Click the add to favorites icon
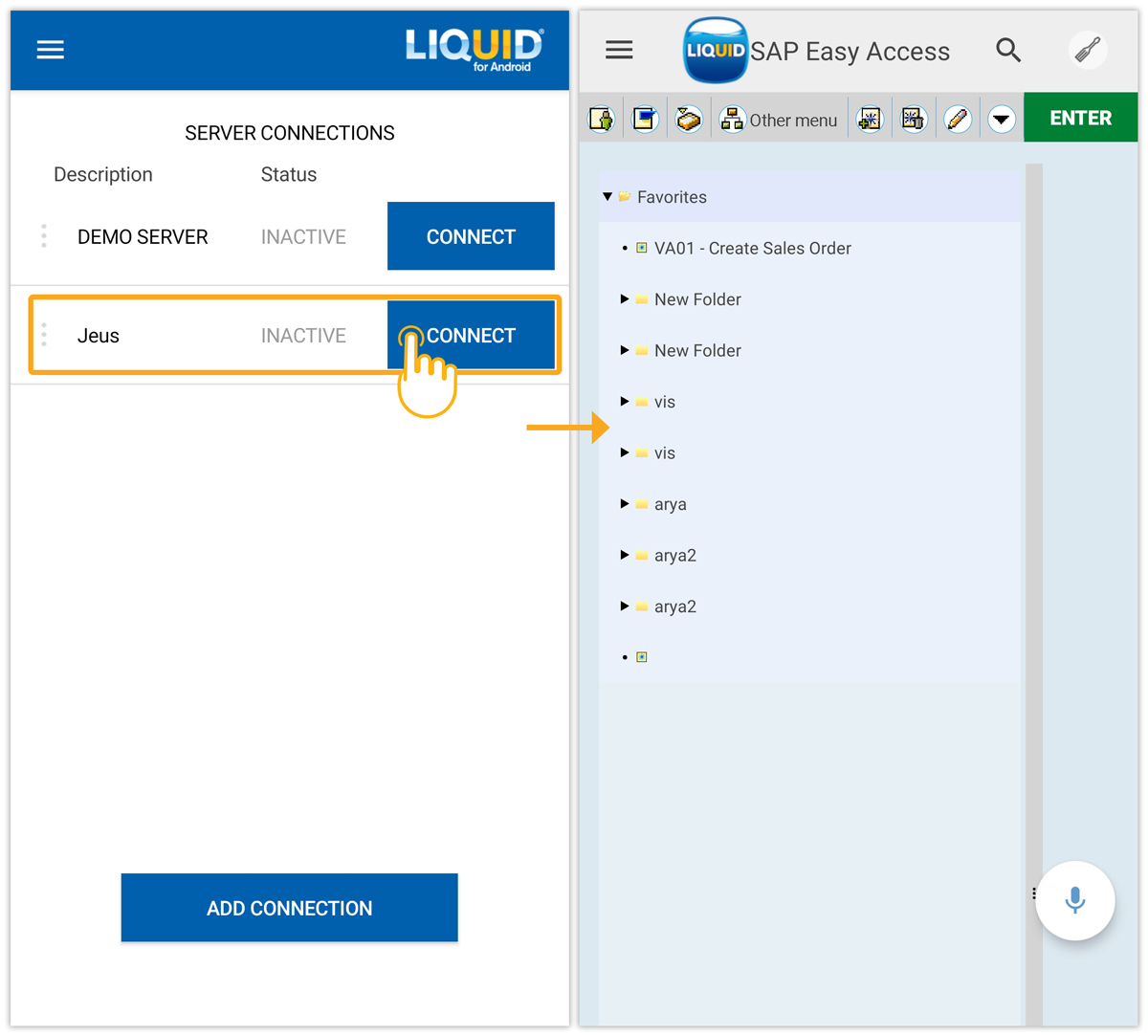Screen dimensions: 1148x1036 (870, 120)
